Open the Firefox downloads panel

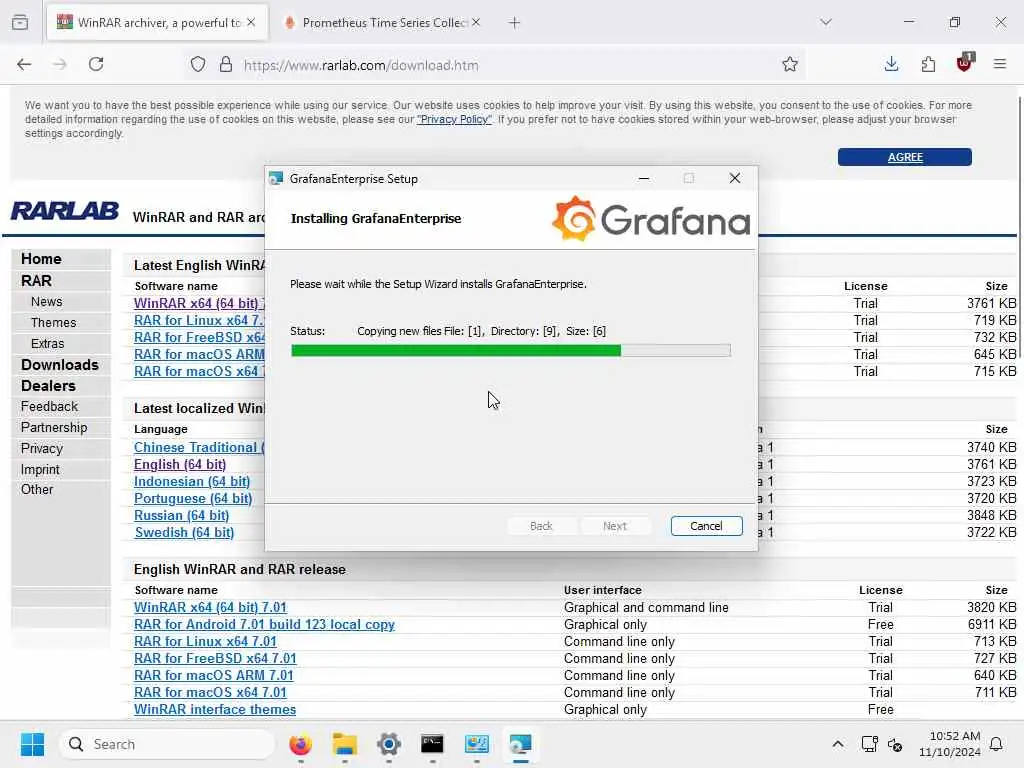point(891,64)
